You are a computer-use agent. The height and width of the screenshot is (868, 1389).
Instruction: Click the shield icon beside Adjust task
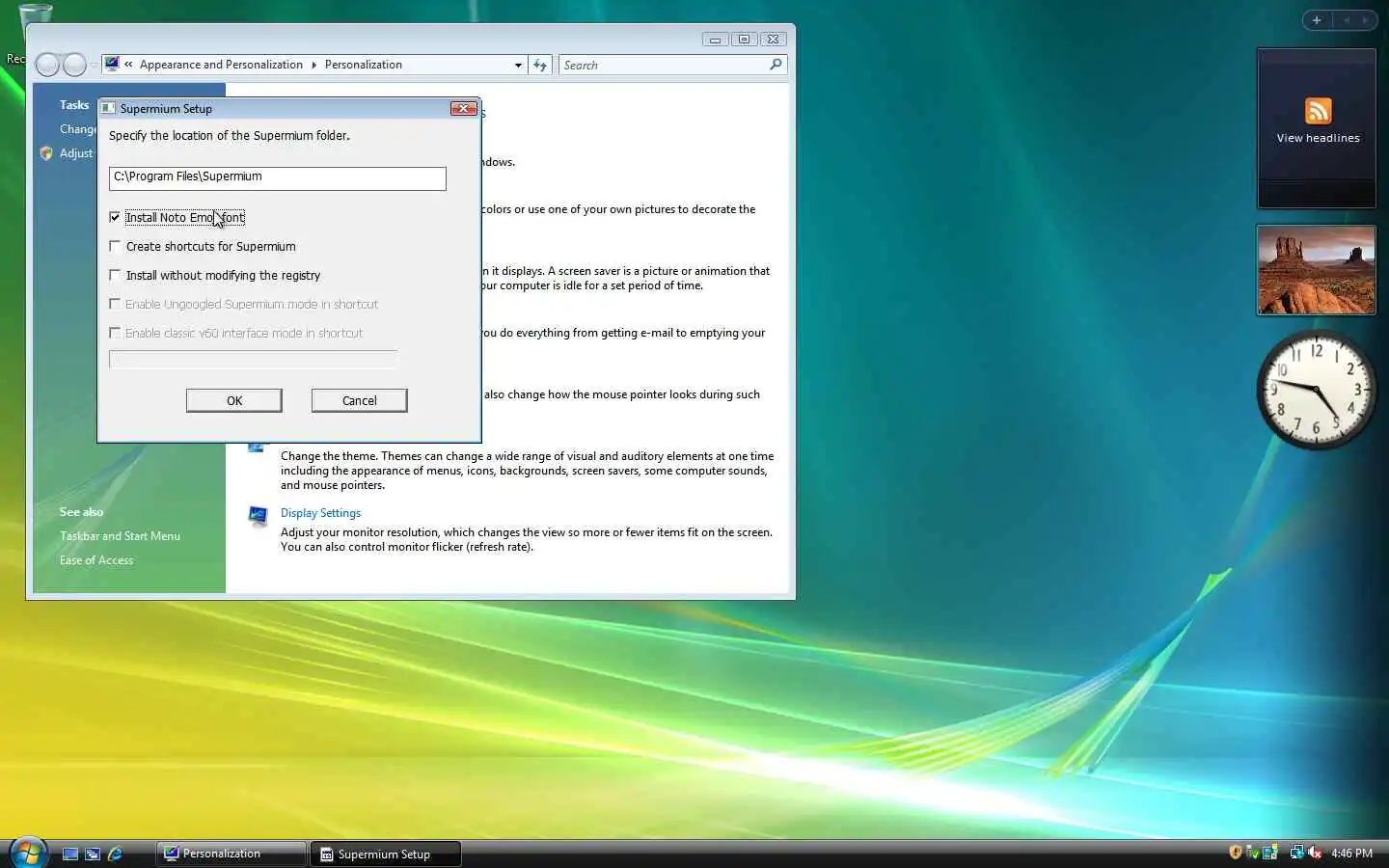(x=46, y=153)
